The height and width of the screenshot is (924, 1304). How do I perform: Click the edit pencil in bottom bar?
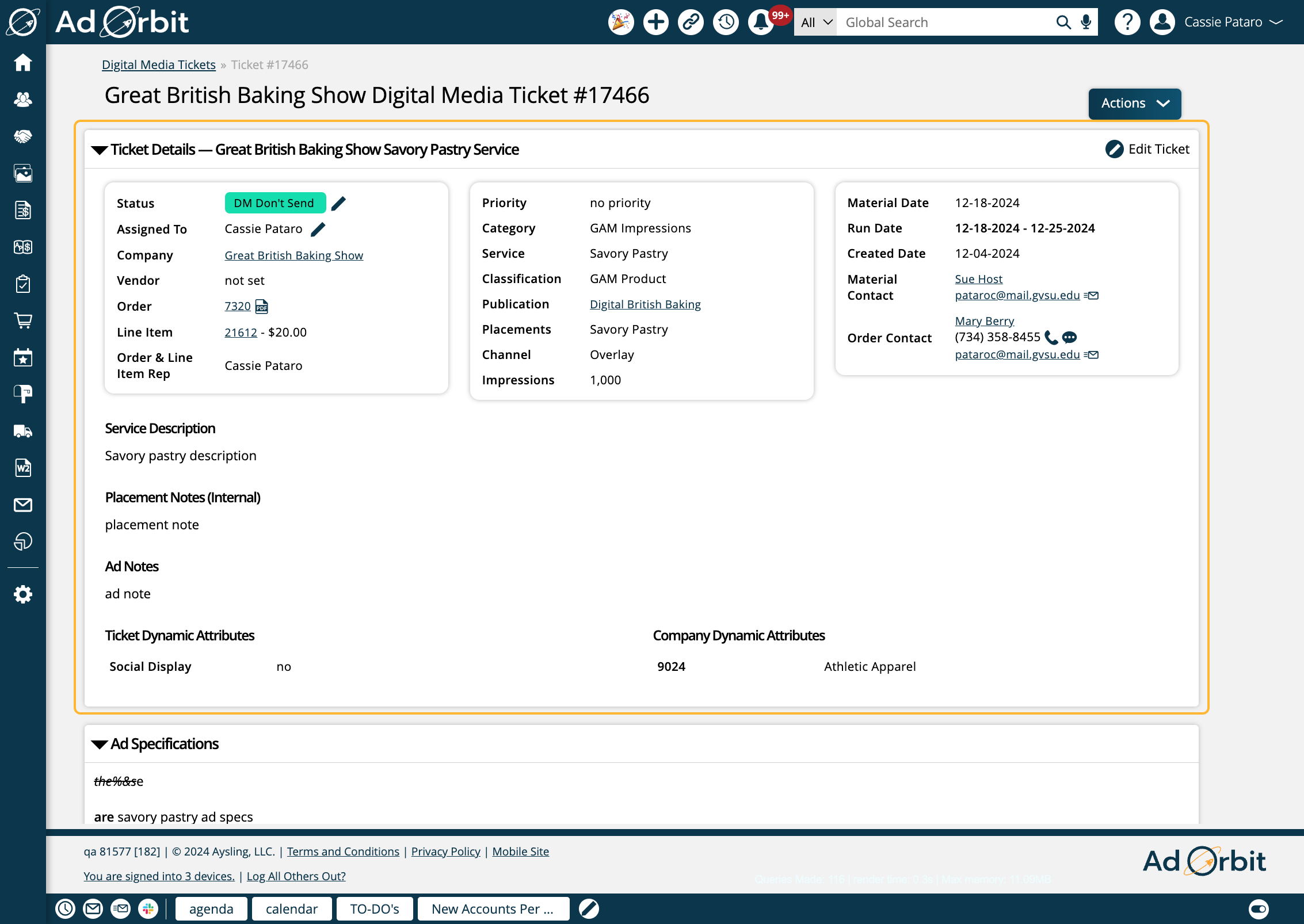(x=589, y=908)
